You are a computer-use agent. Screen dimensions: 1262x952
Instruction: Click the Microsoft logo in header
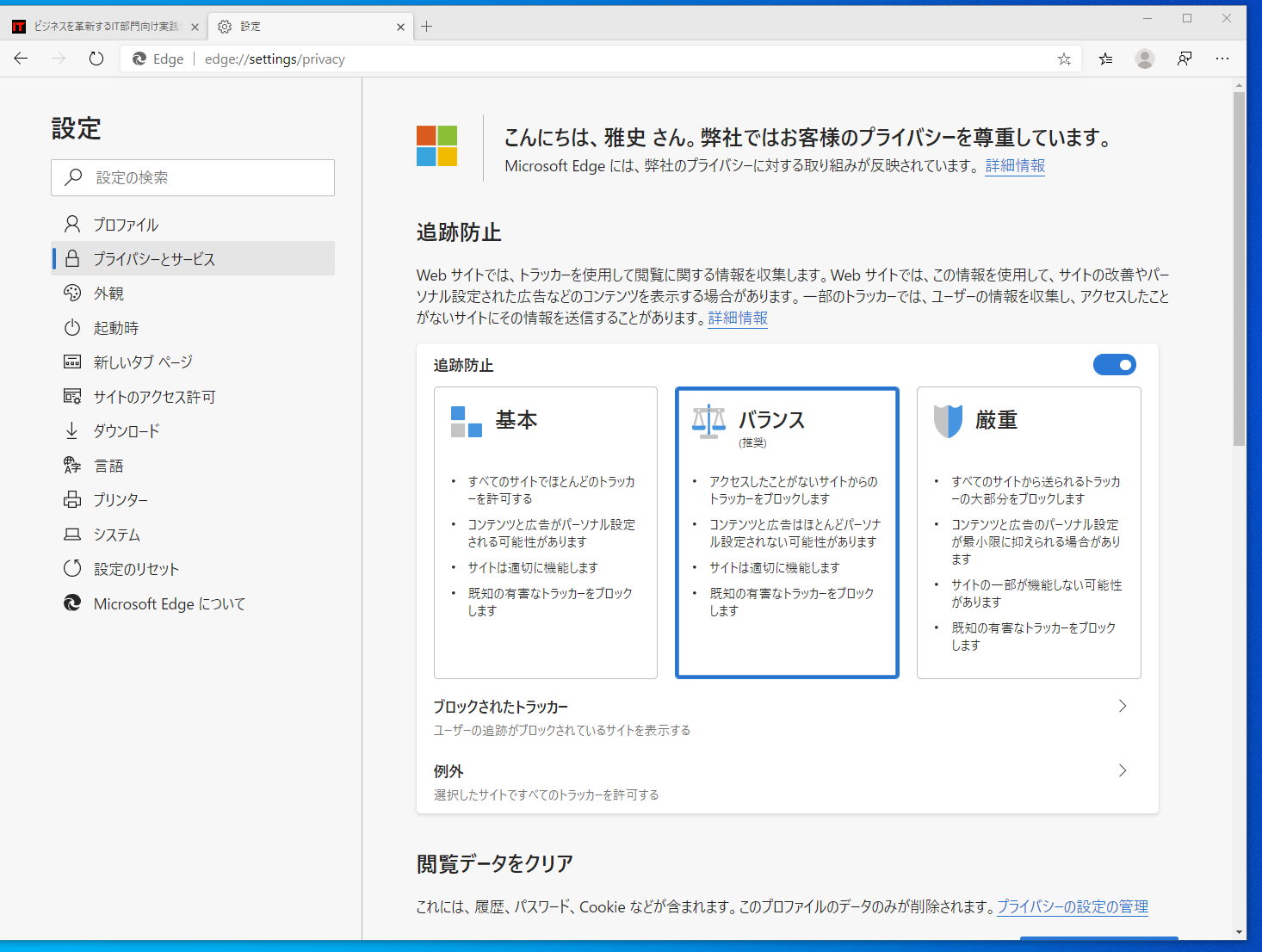point(437,145)
